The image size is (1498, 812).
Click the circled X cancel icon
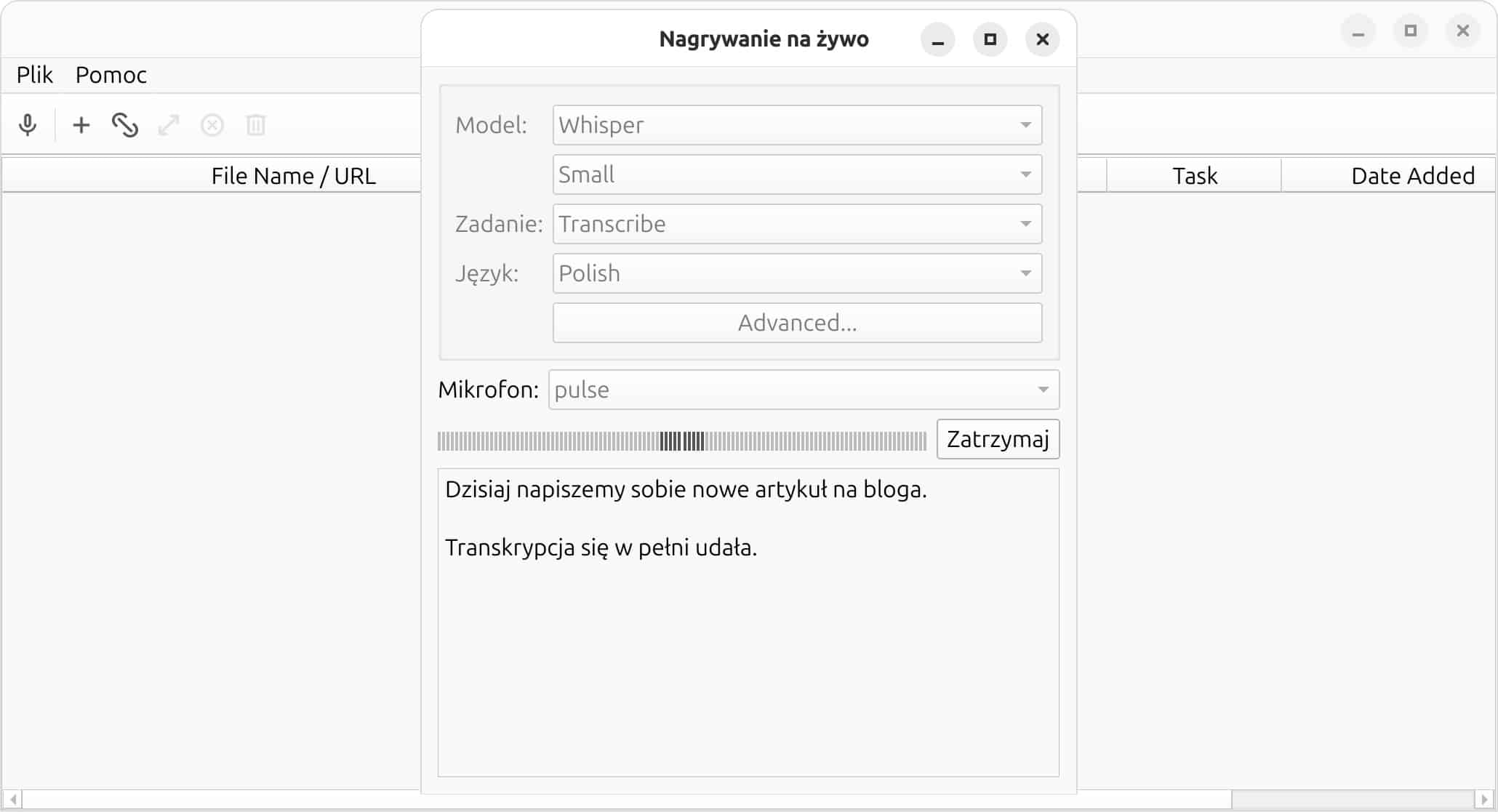pos(212,125)
